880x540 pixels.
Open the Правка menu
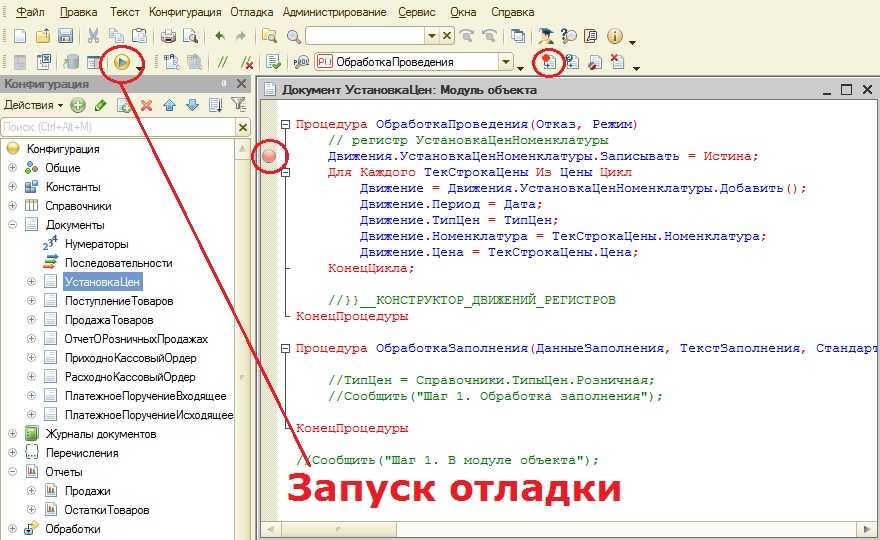[78, 12]
